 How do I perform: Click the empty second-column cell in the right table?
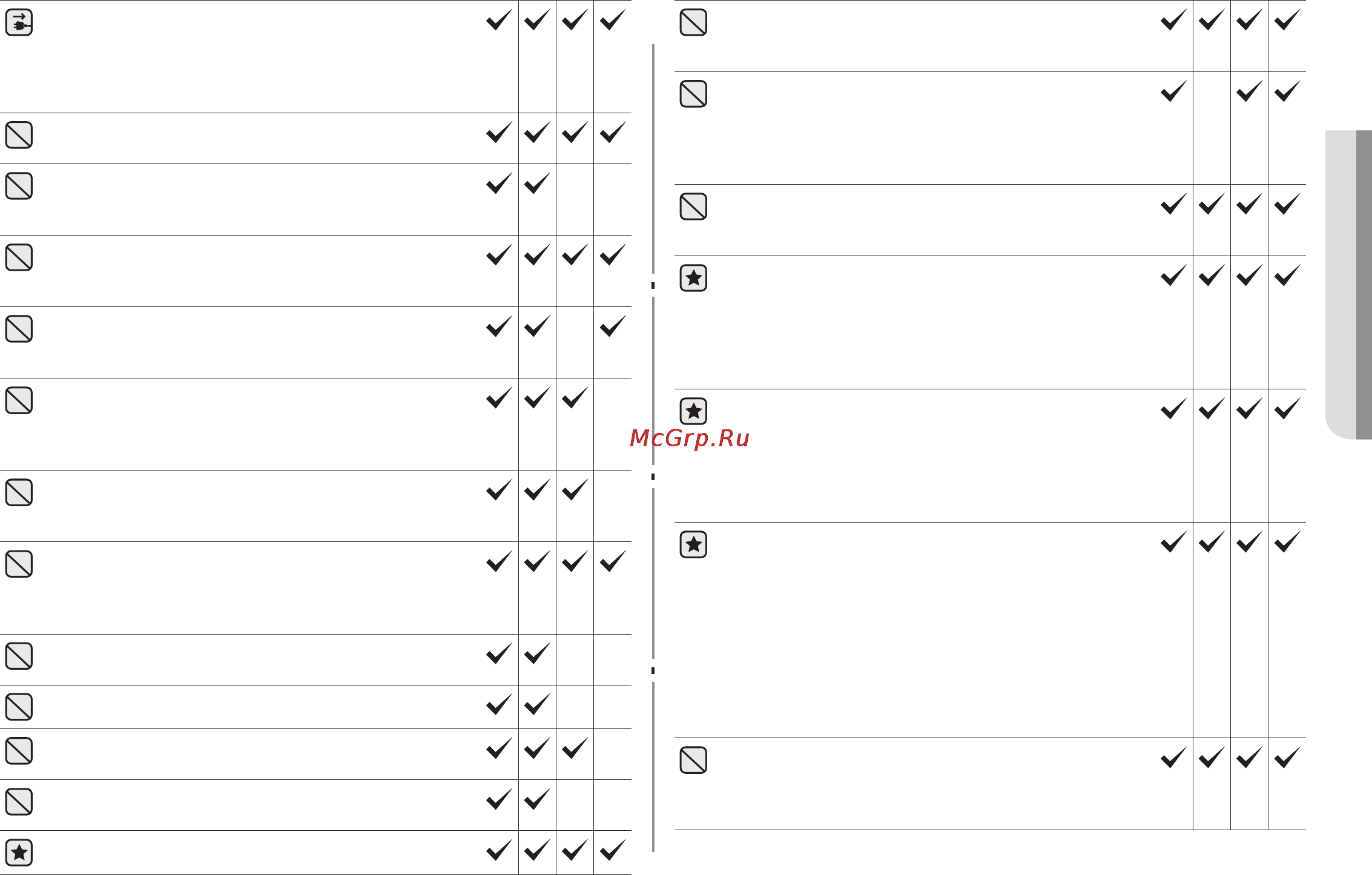1212,128
